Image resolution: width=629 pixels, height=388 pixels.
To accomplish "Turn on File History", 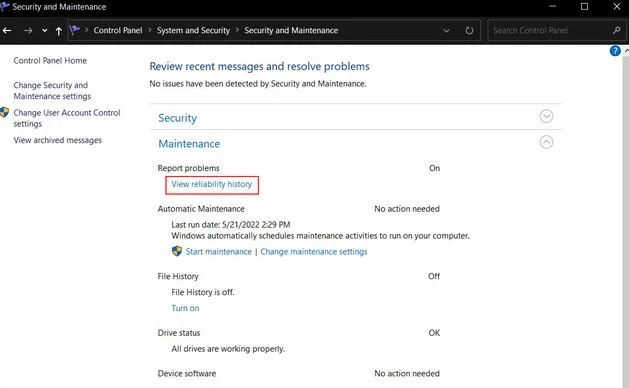I will [185, 308].
